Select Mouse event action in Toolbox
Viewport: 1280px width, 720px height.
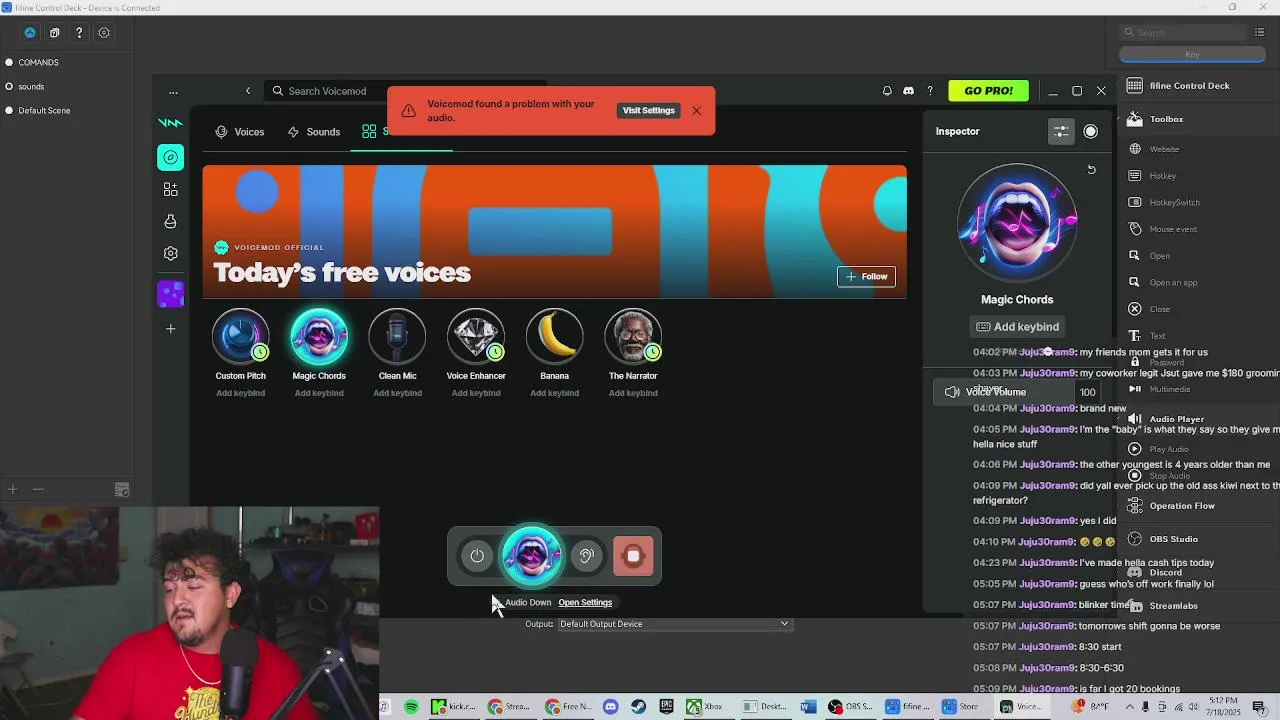pyautogui.click(x=1172, y=229)
